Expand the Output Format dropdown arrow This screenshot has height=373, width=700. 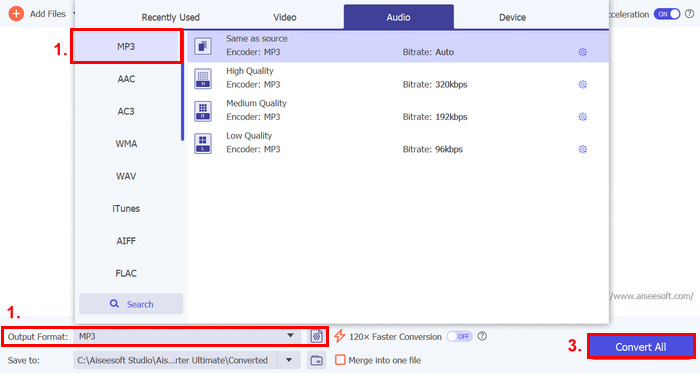click(x=290, y=336)
